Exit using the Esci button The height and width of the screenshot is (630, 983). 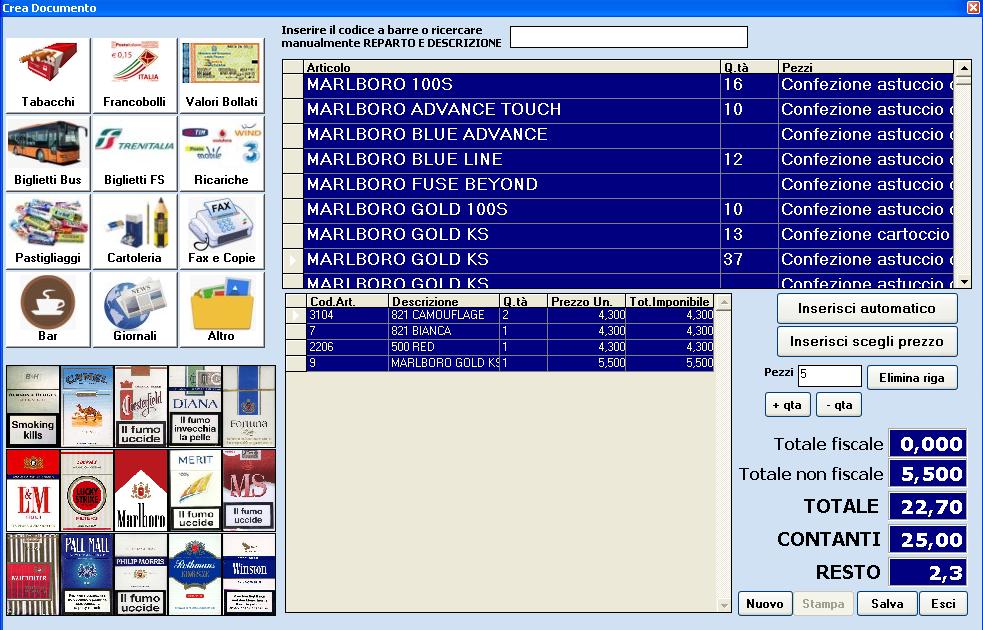[944, 604]
